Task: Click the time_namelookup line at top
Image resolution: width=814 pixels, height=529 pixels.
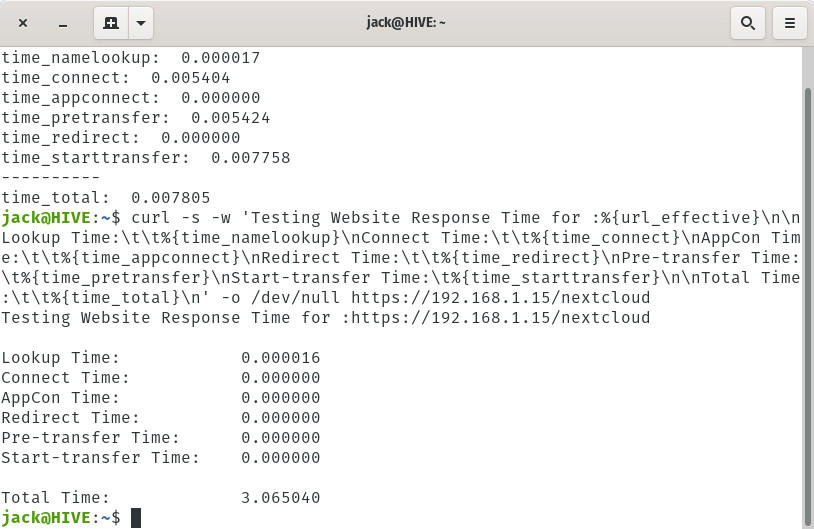Action: click(x=130, y=58)
